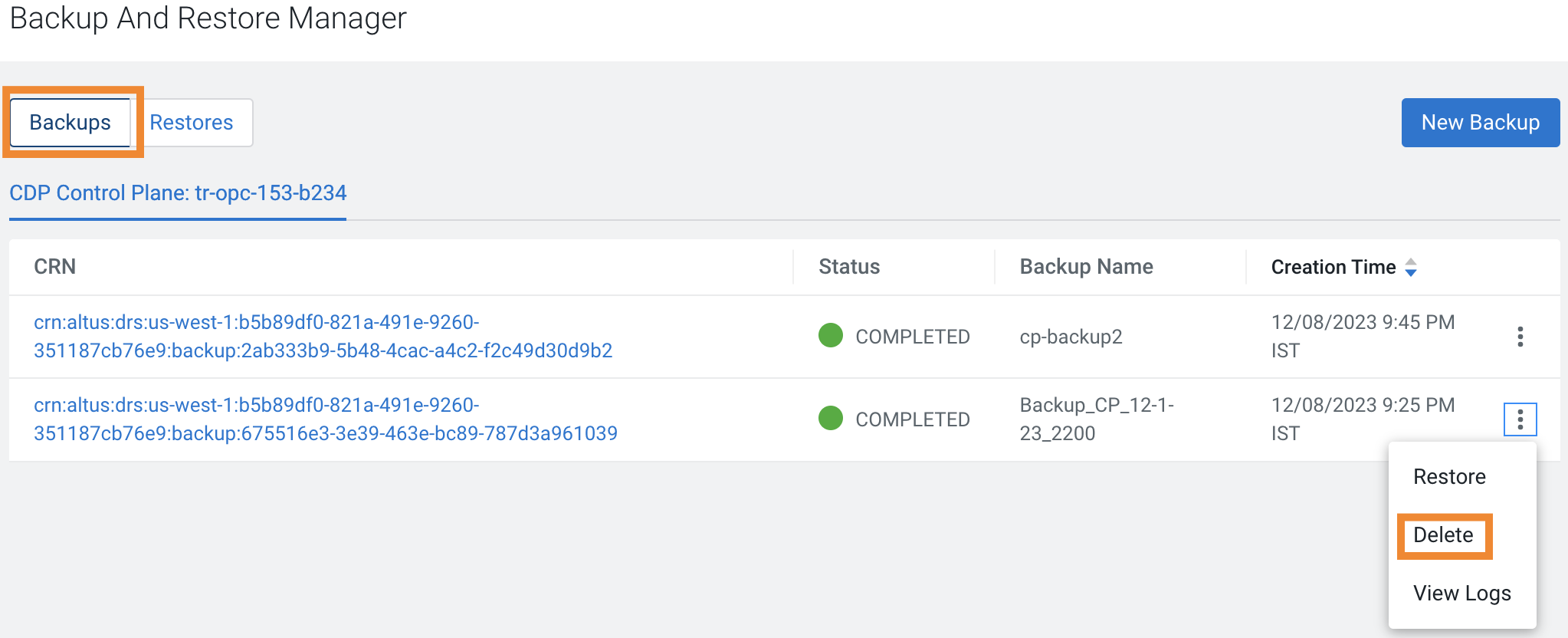Open actions menu for cp-backup2 row
The image size is (1568, 638).
tap(1520, 337)
